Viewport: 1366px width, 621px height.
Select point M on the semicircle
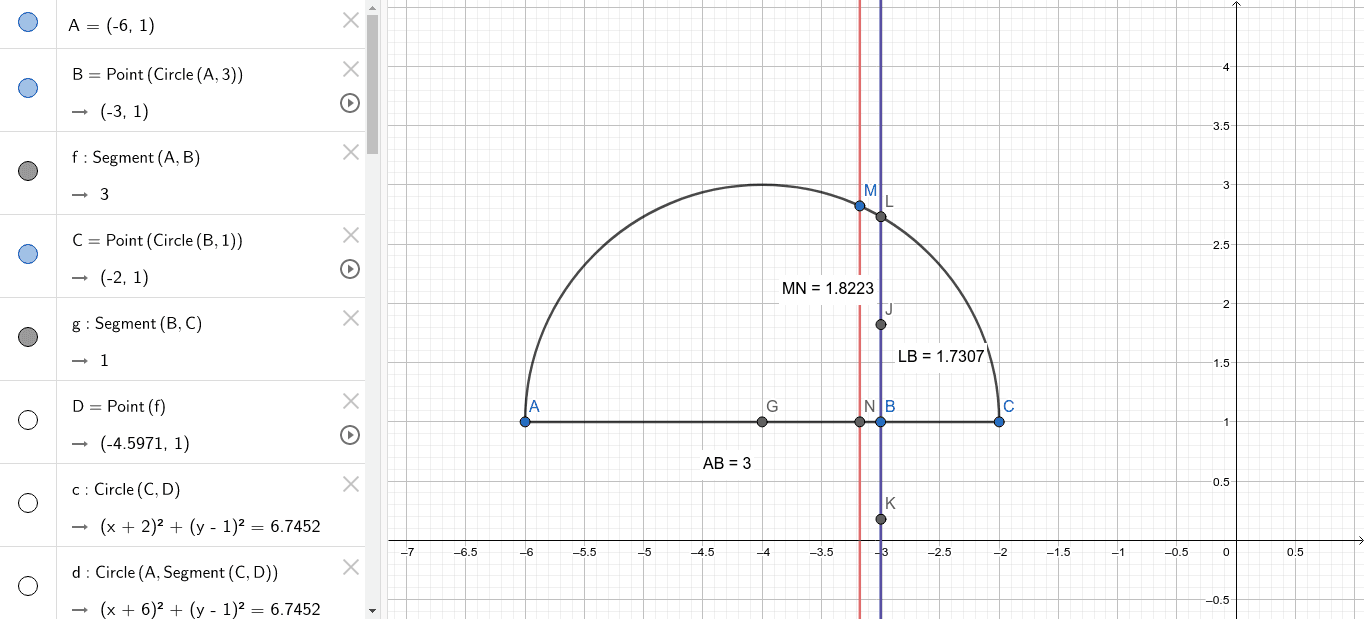pyautogui.click(x=859, y=205)
